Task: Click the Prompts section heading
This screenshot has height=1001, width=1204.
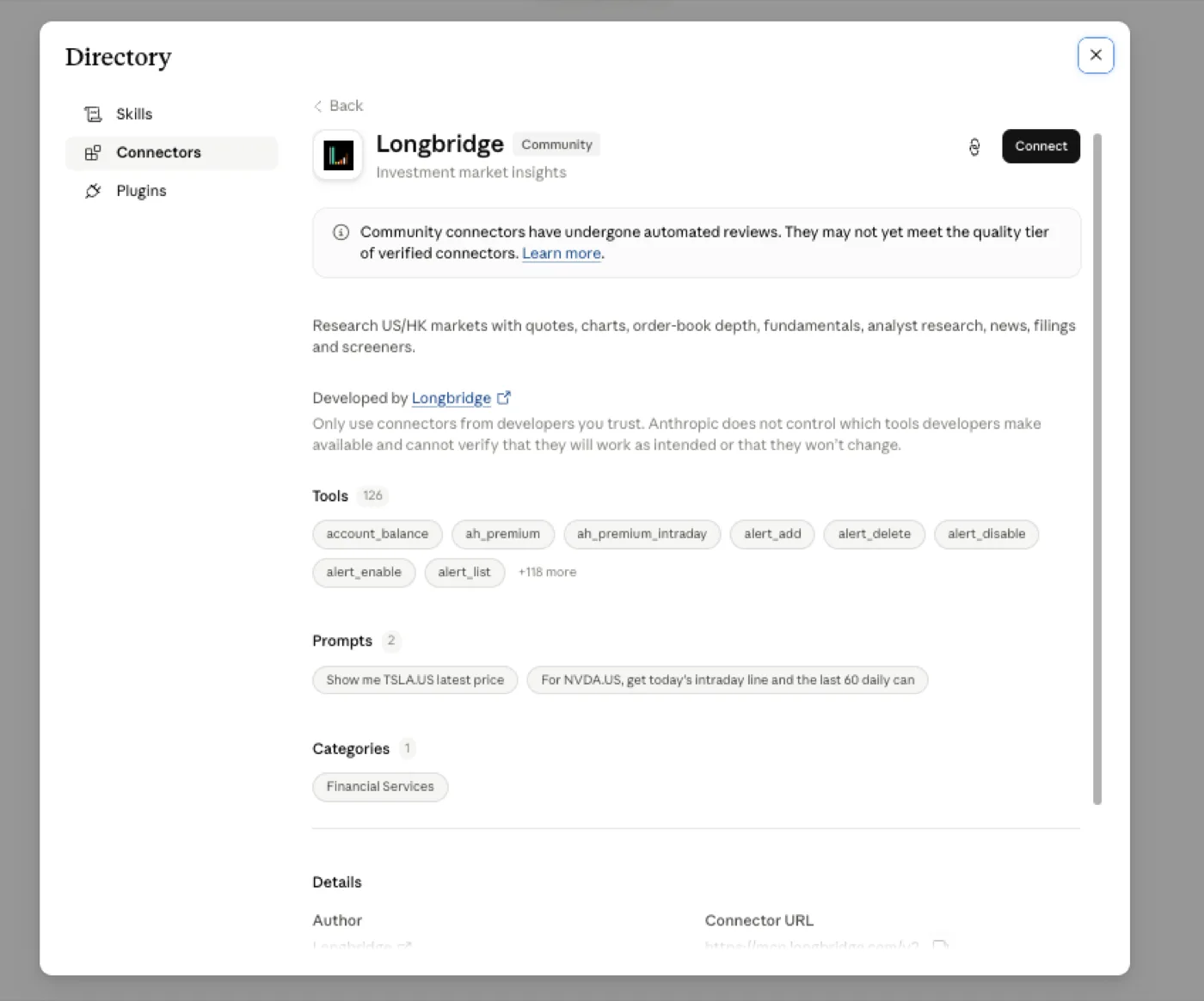Action: (x=342, y=642)
